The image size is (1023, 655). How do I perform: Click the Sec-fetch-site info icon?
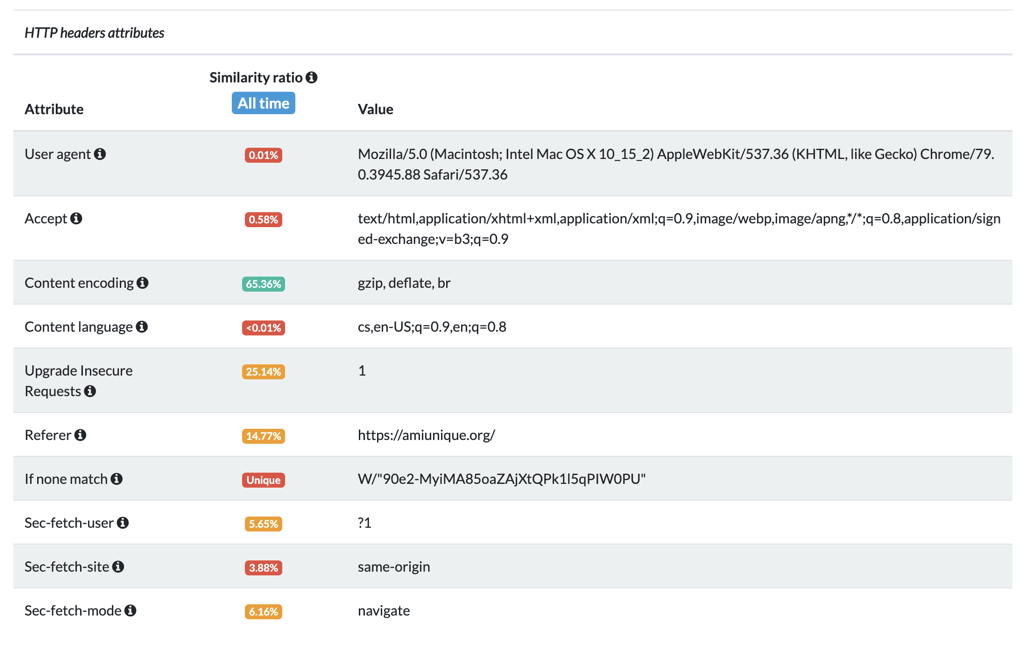click(118, 567)
